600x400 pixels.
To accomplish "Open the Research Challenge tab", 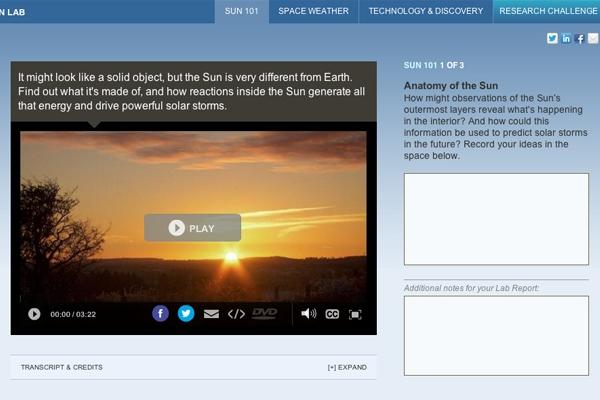I will 547,11.
